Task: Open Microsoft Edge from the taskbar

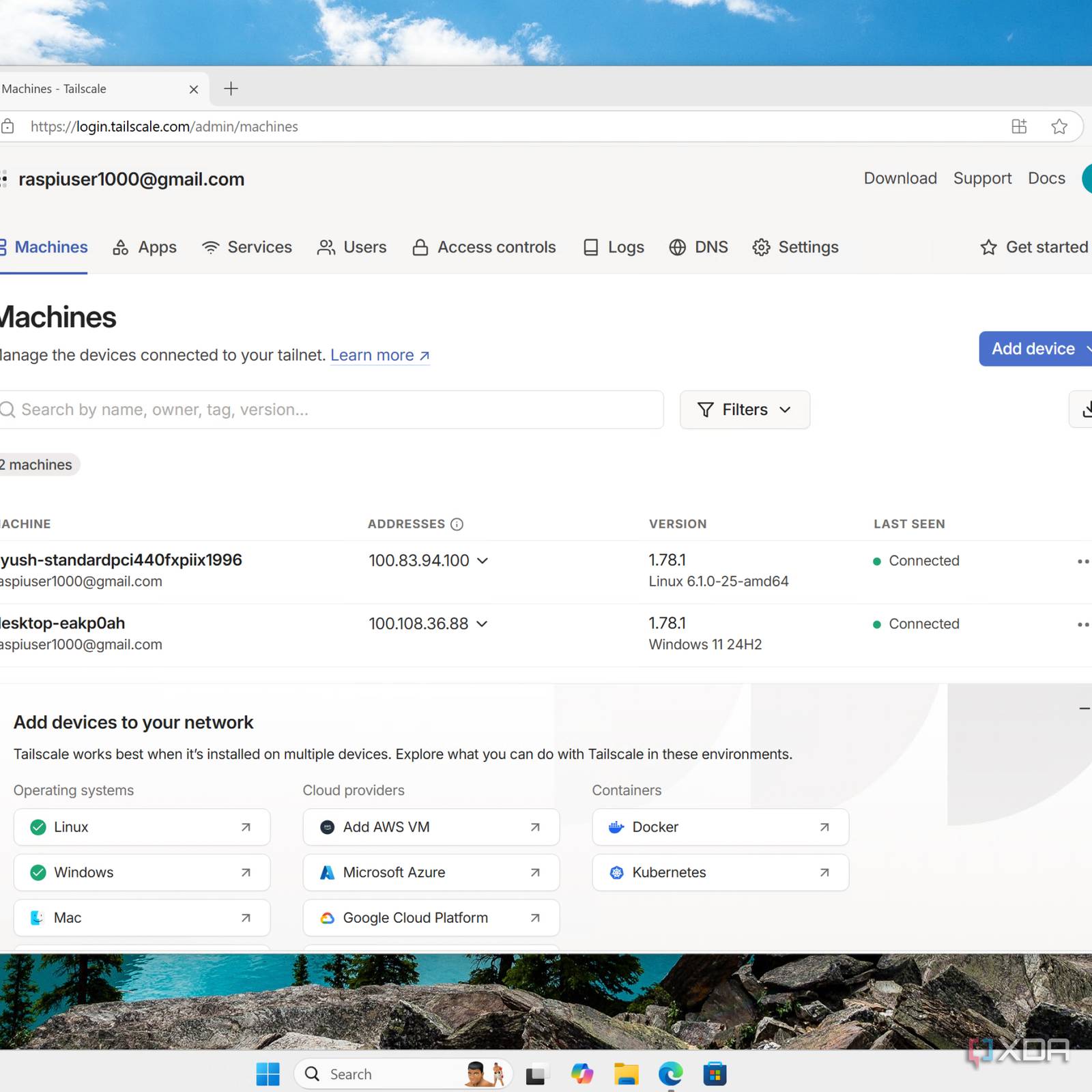Action: click(670, 1074)
